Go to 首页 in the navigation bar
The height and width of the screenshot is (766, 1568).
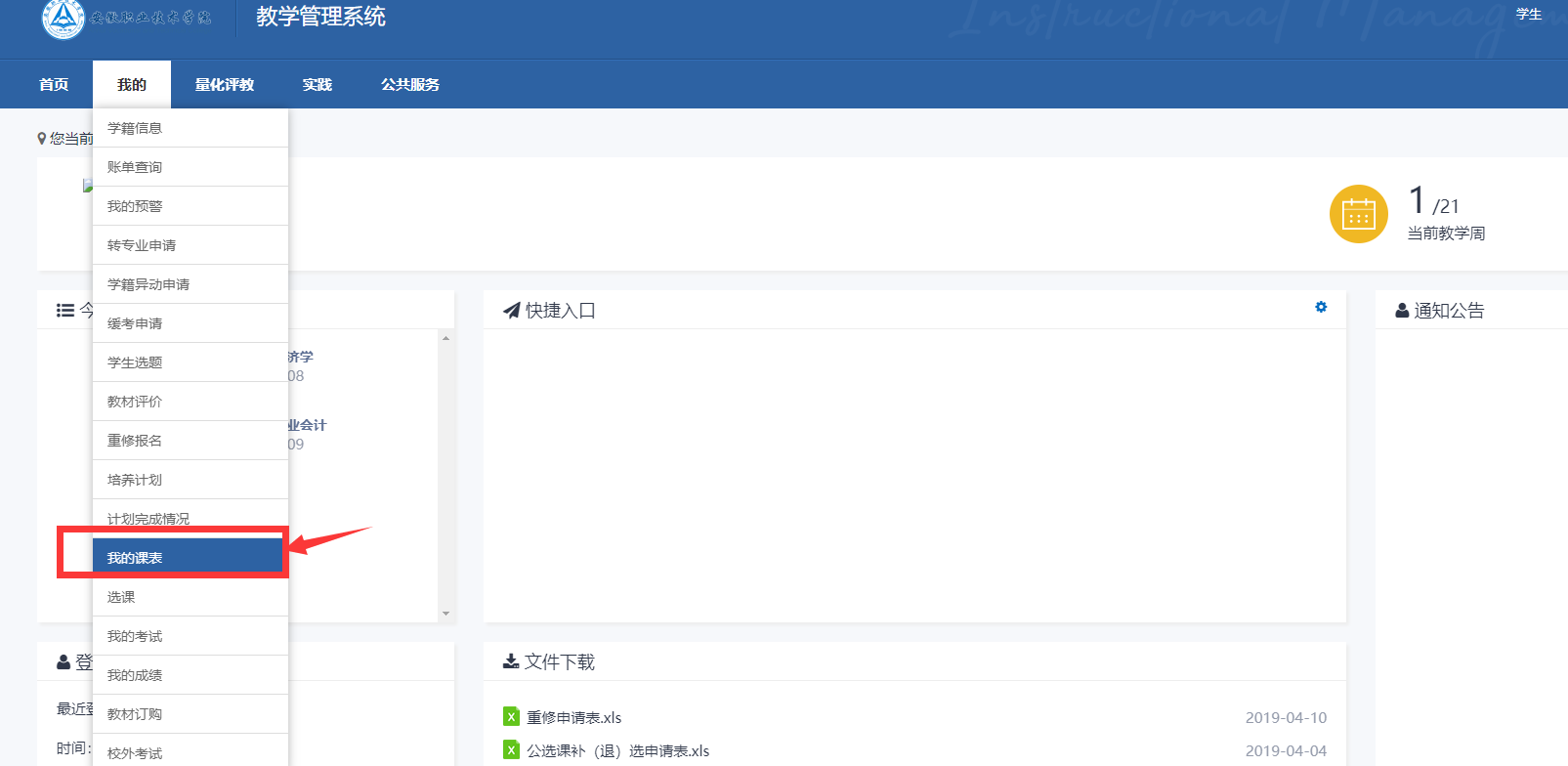[x=54, y=85]
